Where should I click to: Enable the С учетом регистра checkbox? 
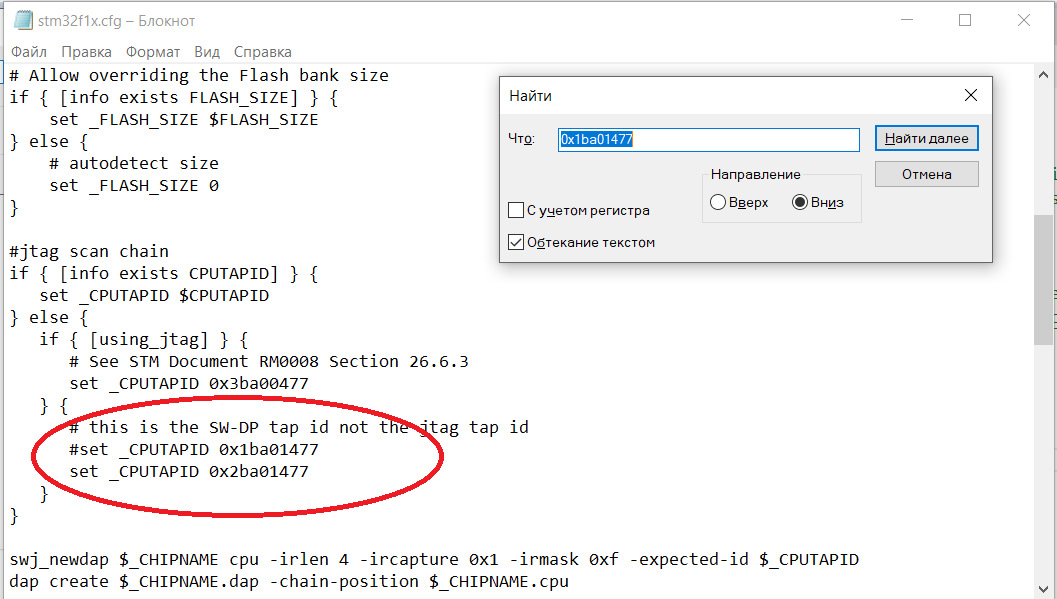coord(516,210)
